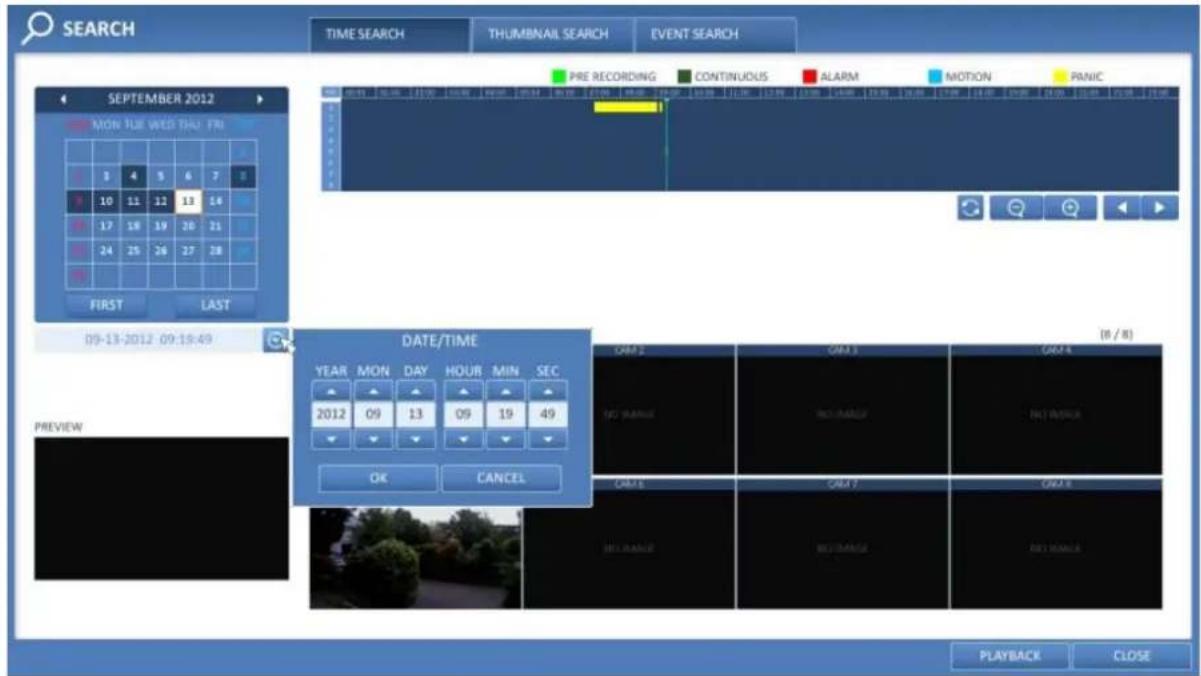Increase the MON value
Screen dimensions: 1201x676
373,390
